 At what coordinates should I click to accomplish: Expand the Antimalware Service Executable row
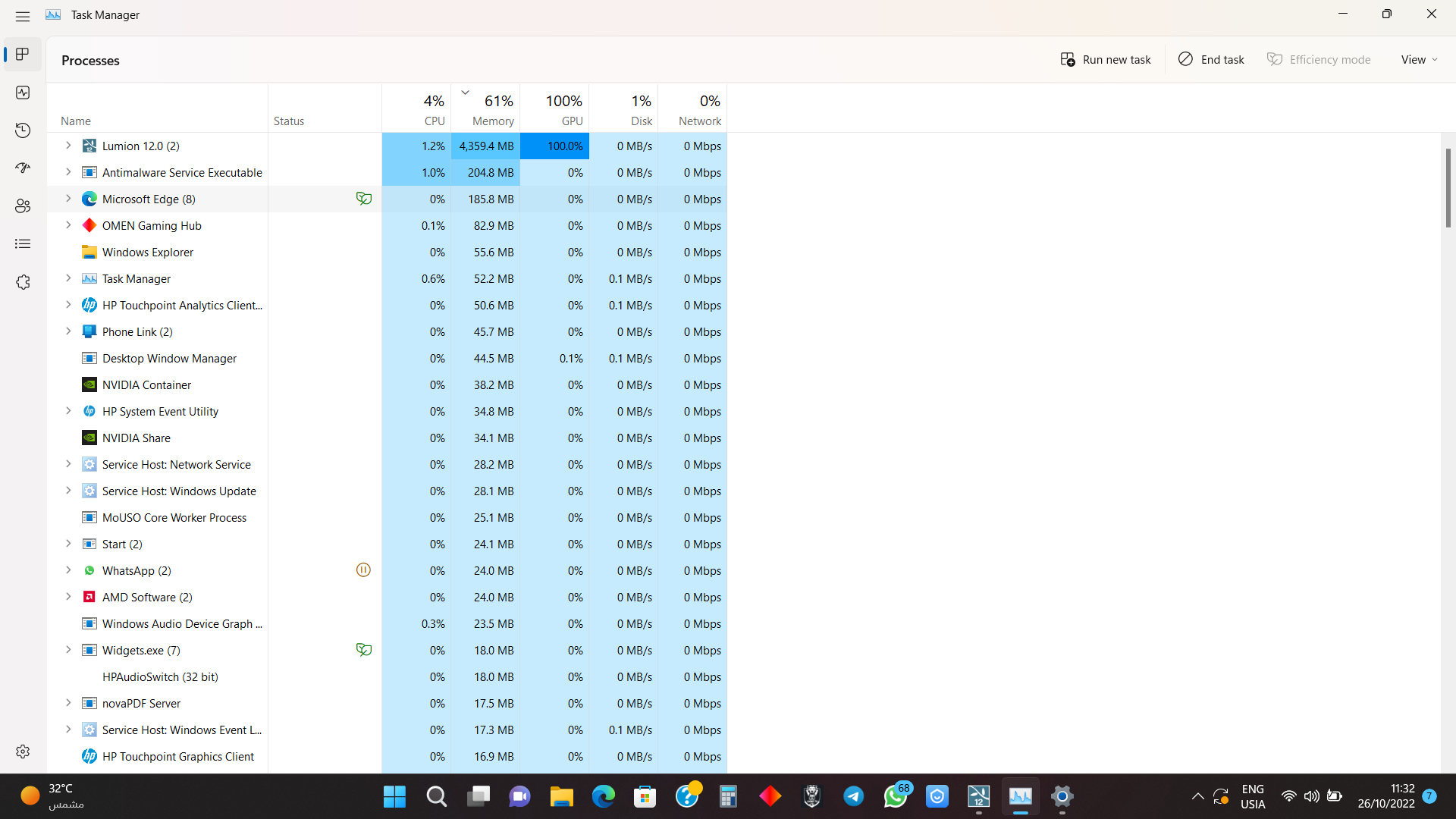point(68,172)
